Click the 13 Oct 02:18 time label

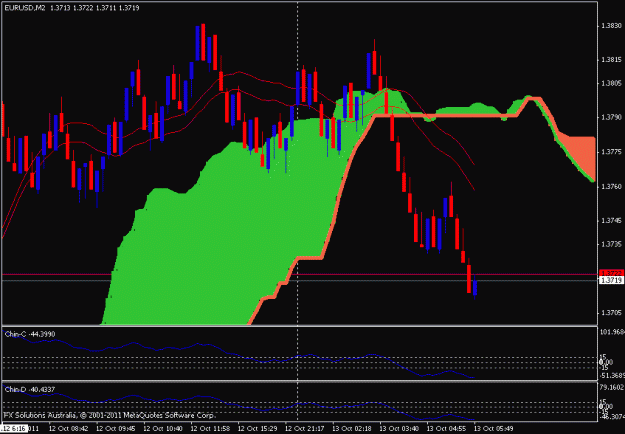point(352,429)
